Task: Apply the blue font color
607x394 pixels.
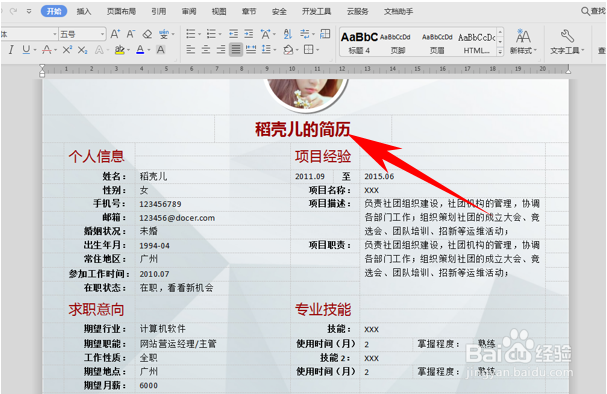Action: click(140, 50)
